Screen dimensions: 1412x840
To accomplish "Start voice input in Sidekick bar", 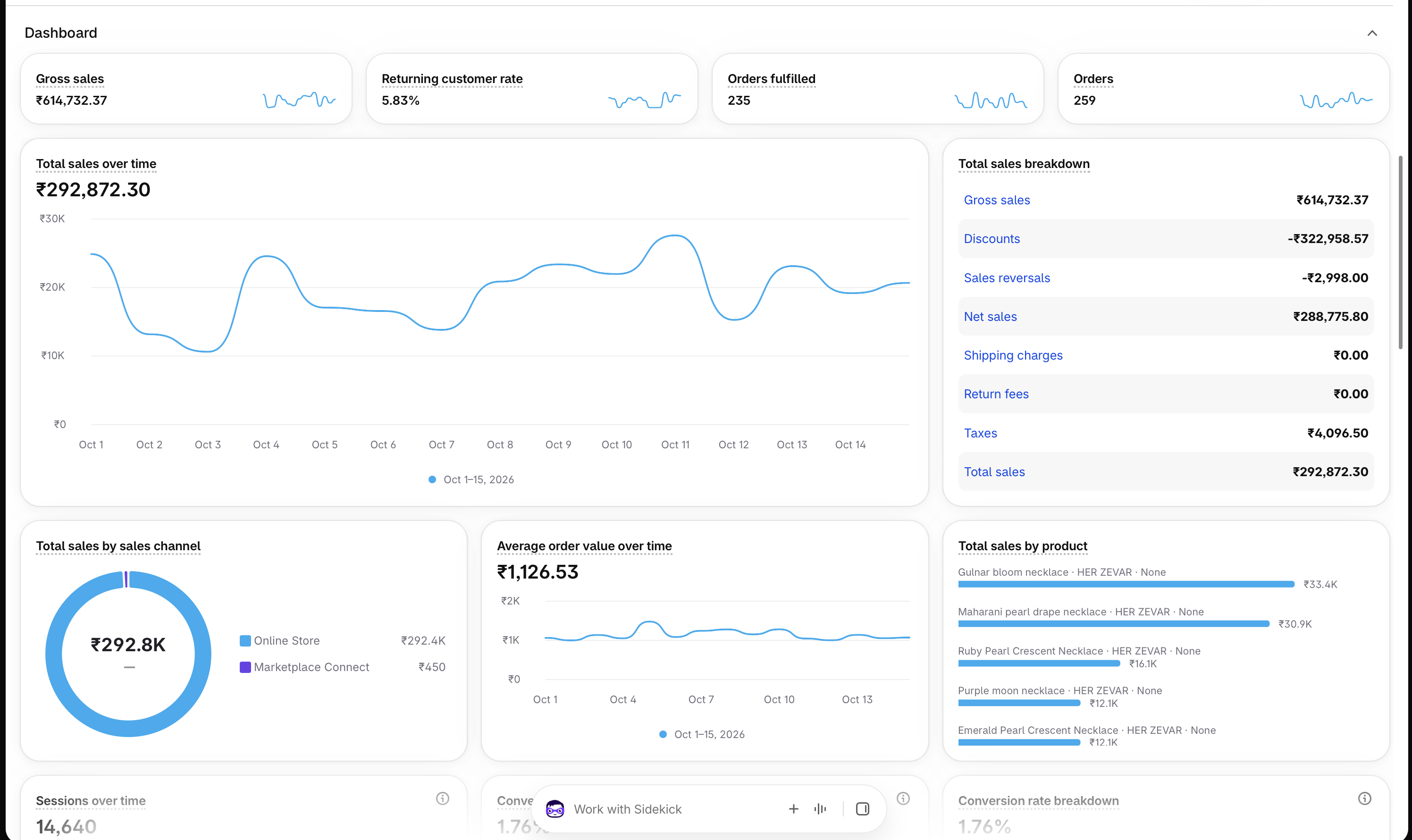I will click(x=820, y=809).
